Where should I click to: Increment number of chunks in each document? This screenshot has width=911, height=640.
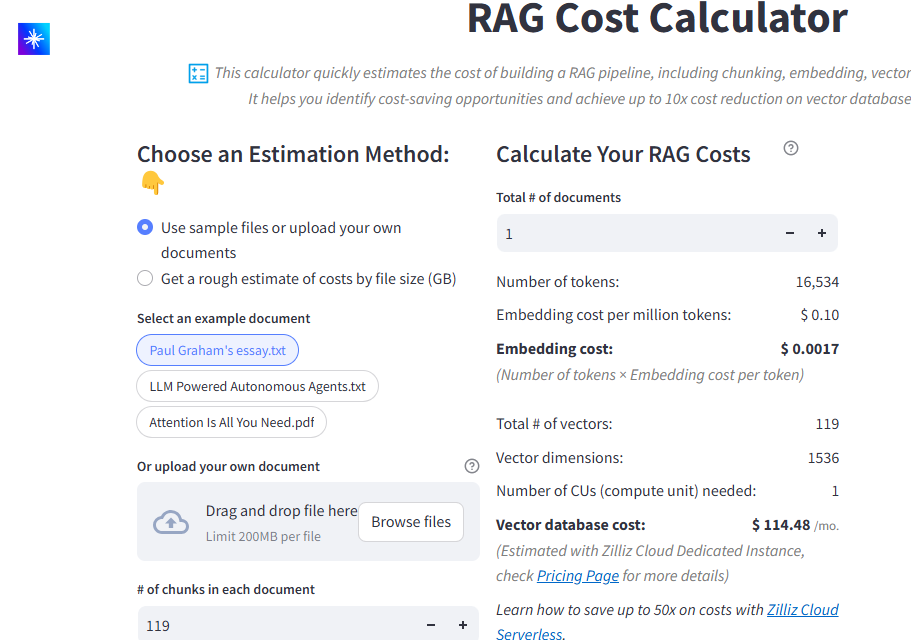(x=463, y=625)
